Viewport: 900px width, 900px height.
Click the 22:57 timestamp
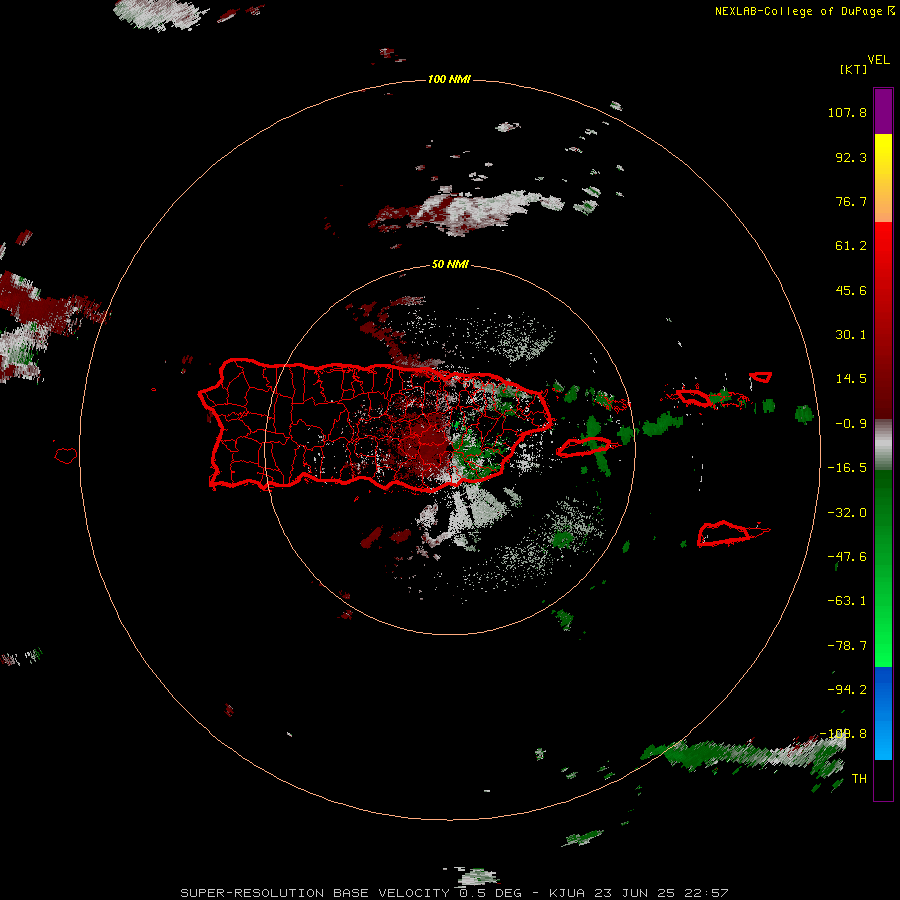click(707, 893)
